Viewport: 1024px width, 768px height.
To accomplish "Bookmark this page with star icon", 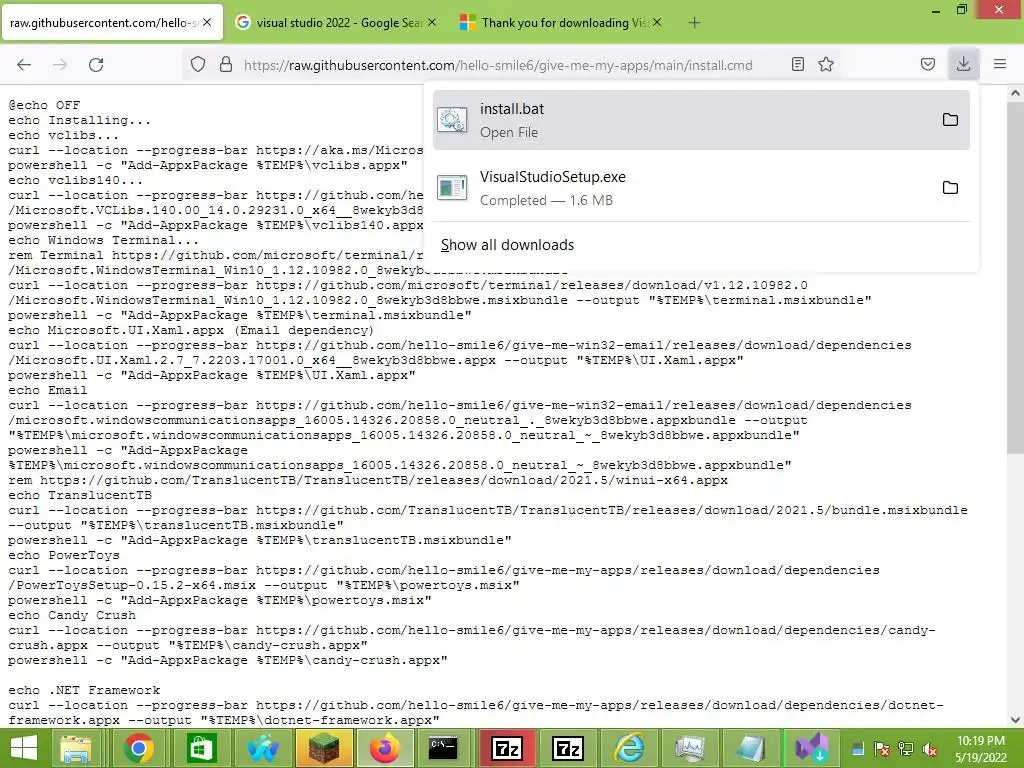I will pyautogui.click(x=826, y=64).
